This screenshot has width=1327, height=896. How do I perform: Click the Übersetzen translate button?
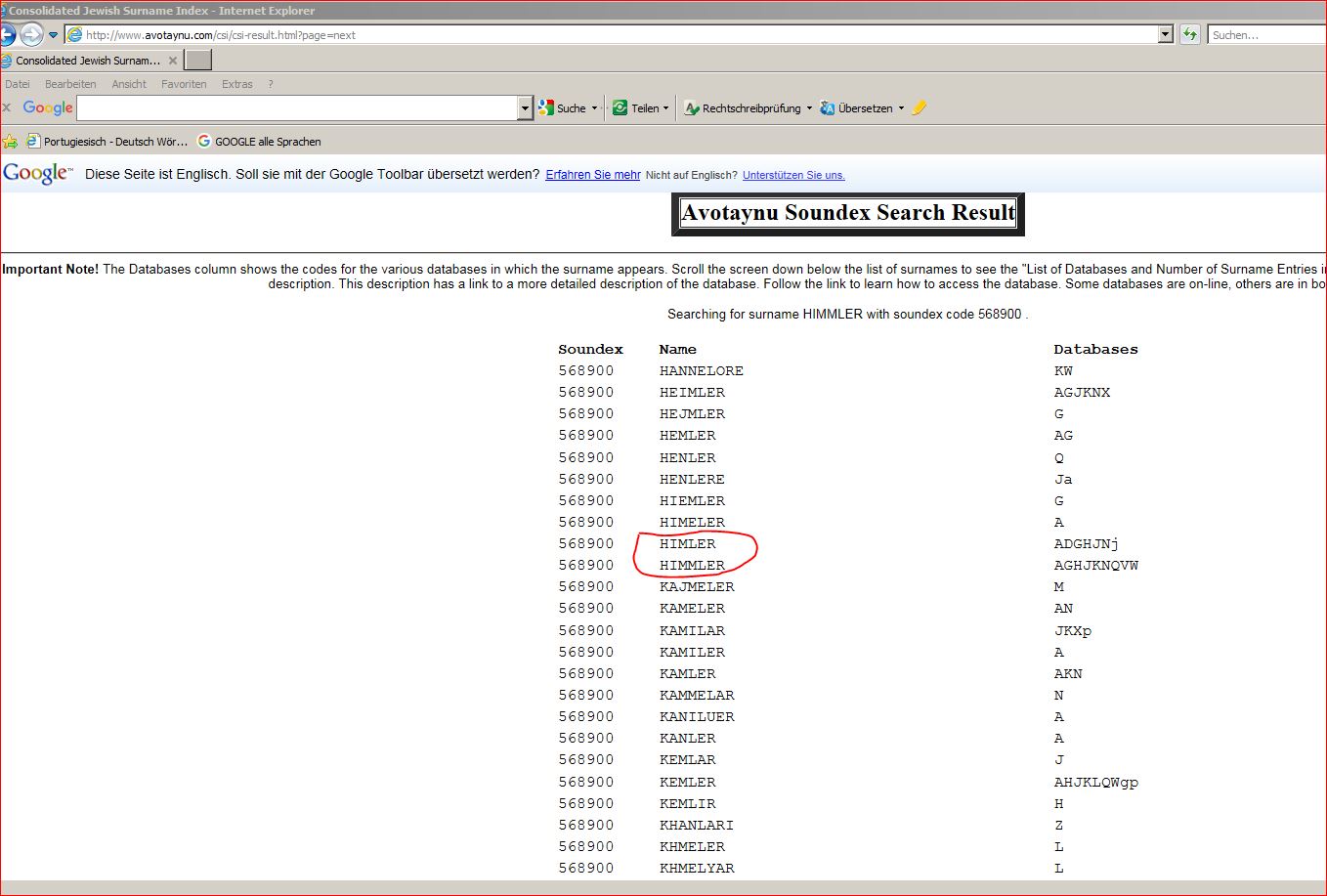[856, 107]
